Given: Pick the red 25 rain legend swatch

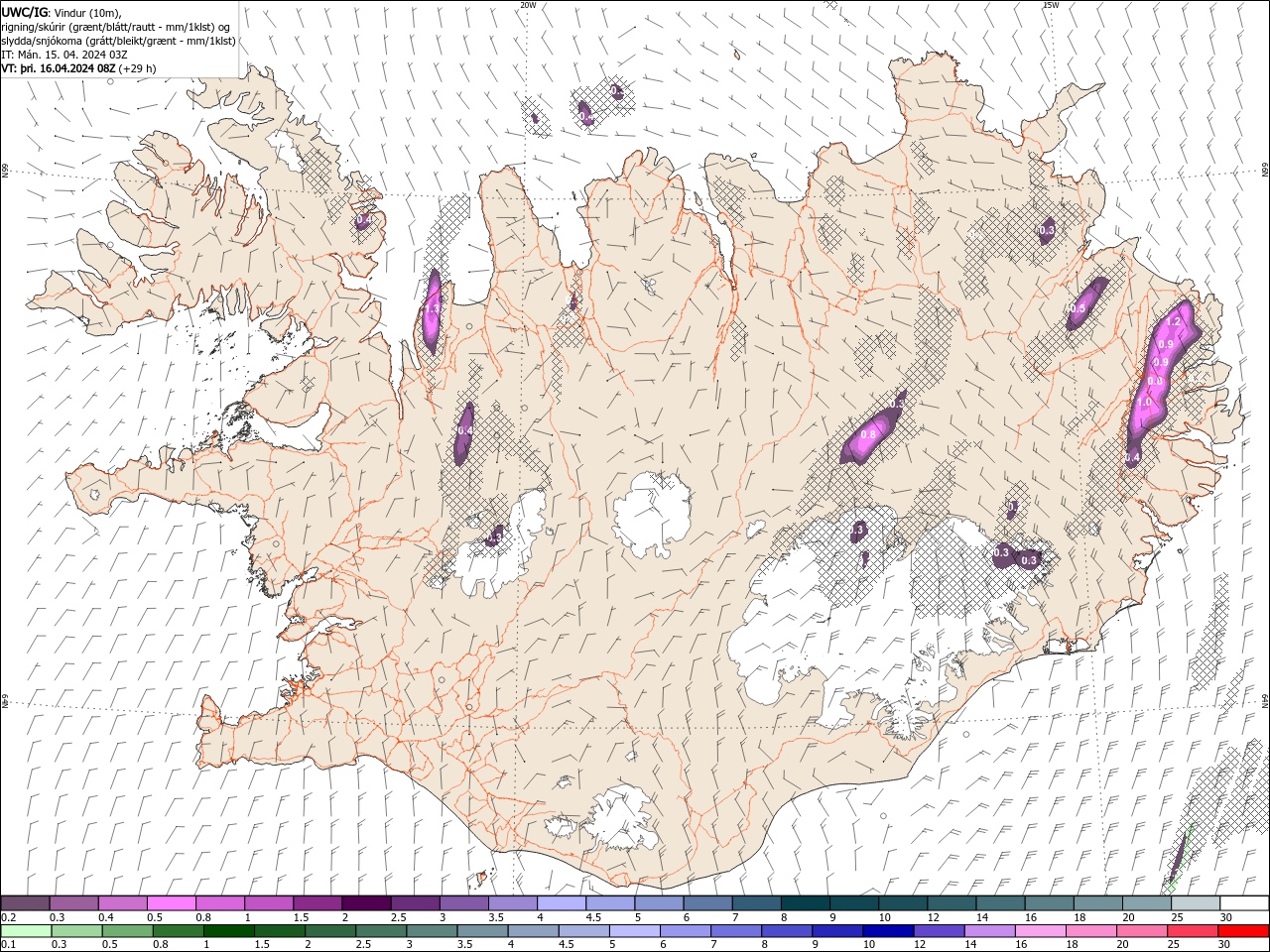Looking at the screenshot, I should coord(1192,931).
